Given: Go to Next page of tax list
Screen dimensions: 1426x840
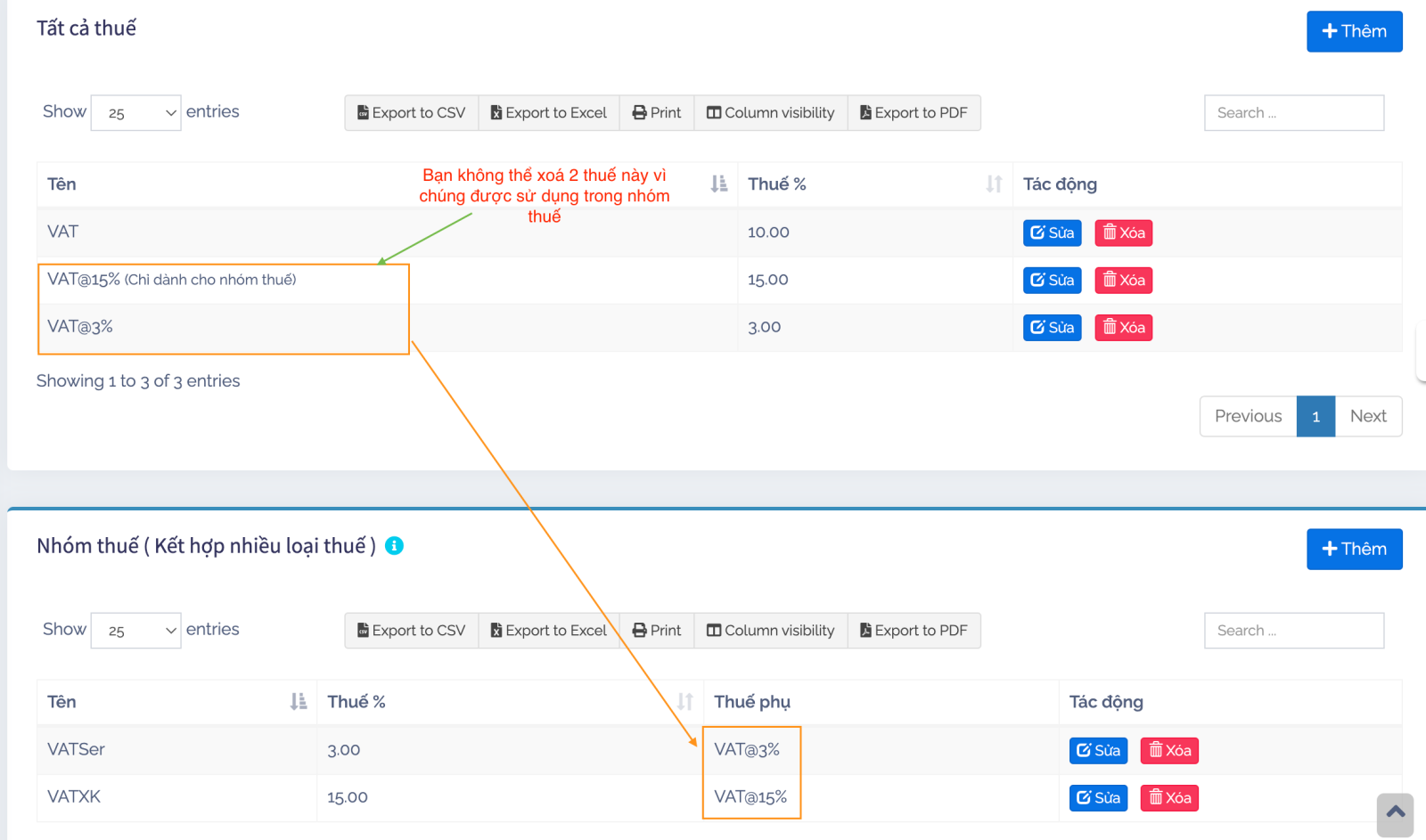Looking at the screenshot, I should click(x=1367, y=416).
